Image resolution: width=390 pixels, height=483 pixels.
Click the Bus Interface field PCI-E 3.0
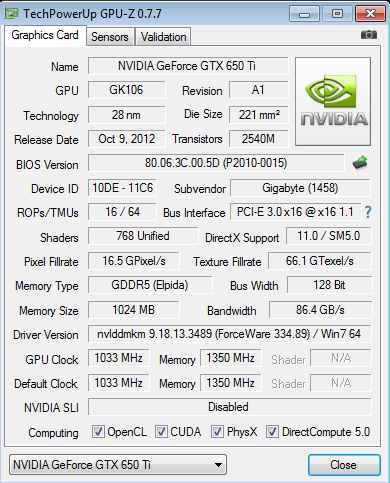tap(295, 212)
